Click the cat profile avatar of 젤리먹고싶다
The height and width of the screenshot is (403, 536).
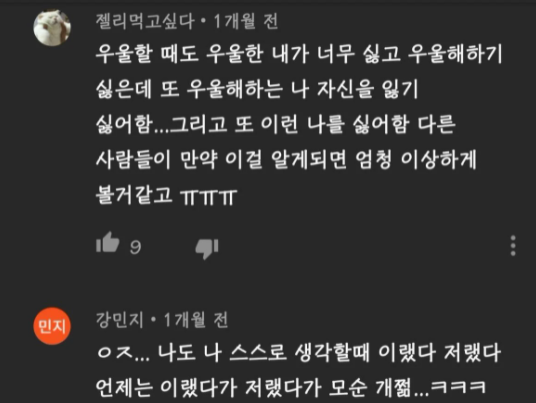click(52, 28)
